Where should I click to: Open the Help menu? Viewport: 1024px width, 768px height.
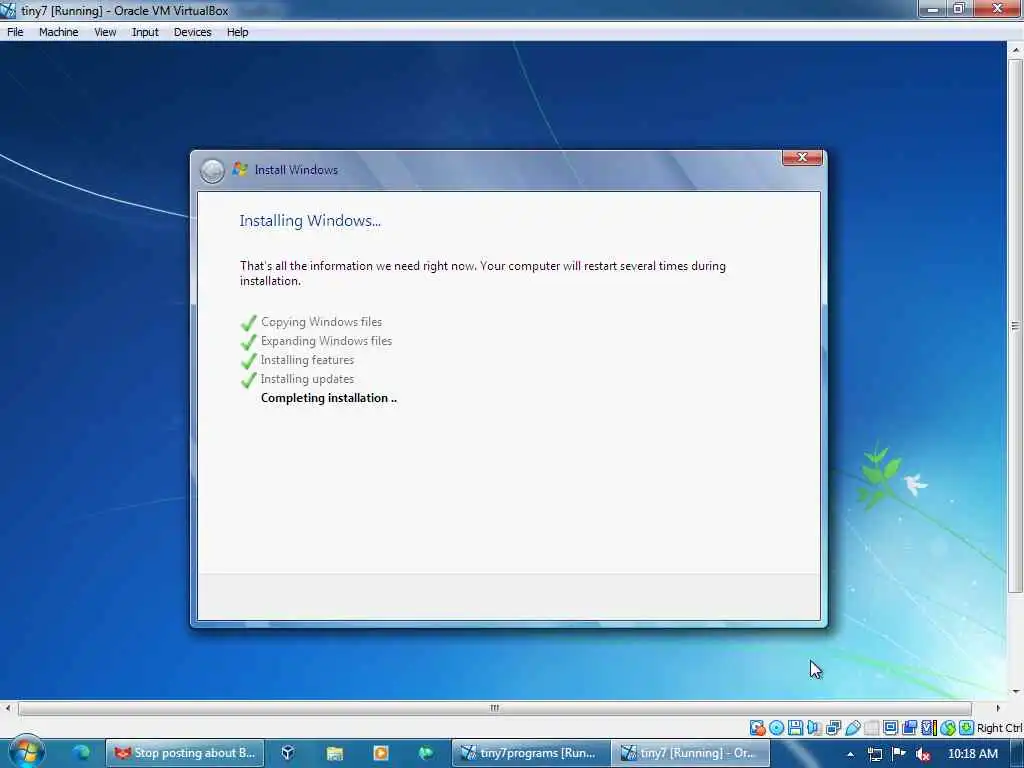pos(238,32)
